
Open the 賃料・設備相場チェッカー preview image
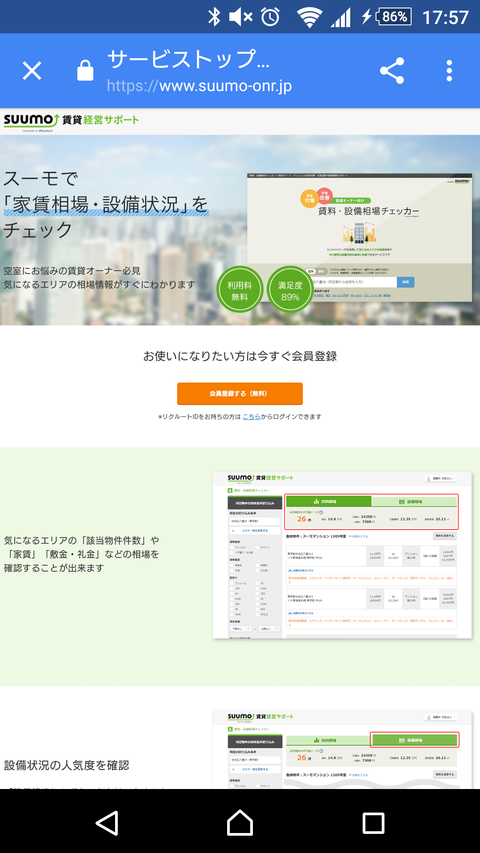(x=359, y=237)
